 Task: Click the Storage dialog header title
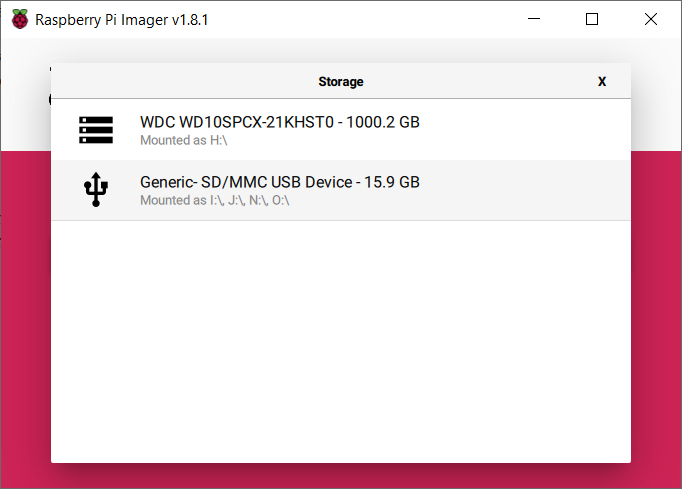(340, 82)
